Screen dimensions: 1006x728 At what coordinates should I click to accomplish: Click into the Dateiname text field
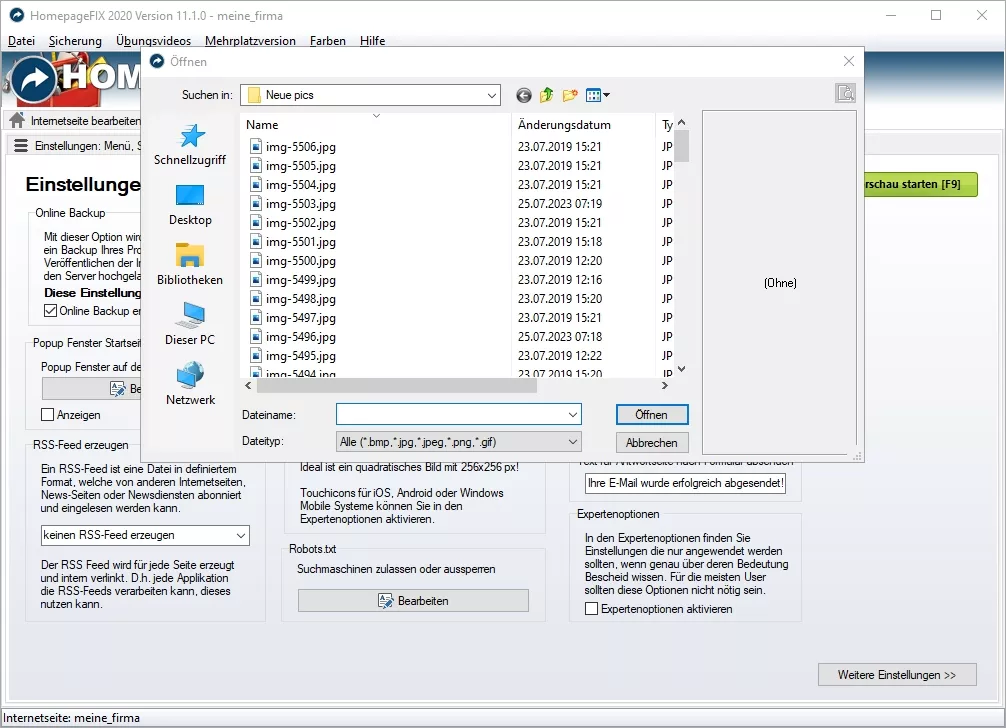[x=450, y=414]
